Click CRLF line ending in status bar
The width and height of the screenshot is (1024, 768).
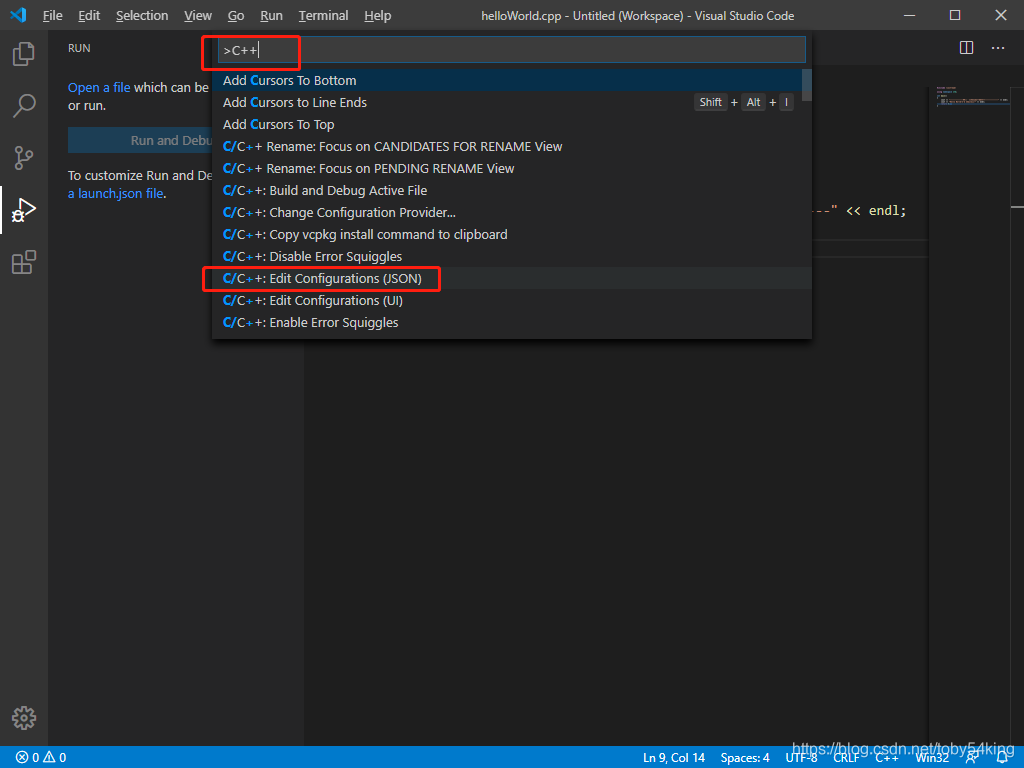tap(846, 758)
